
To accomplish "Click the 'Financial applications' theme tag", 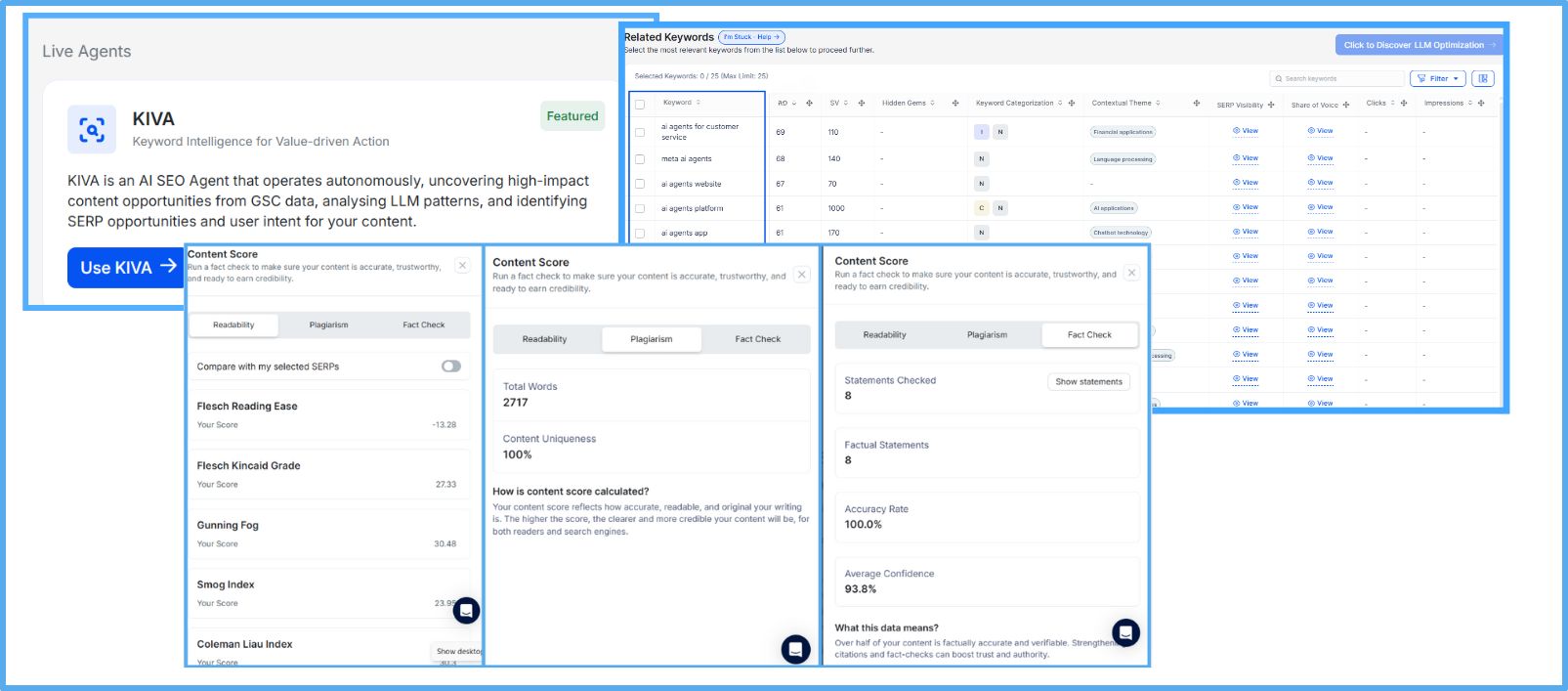I will tap(1123, 132).
